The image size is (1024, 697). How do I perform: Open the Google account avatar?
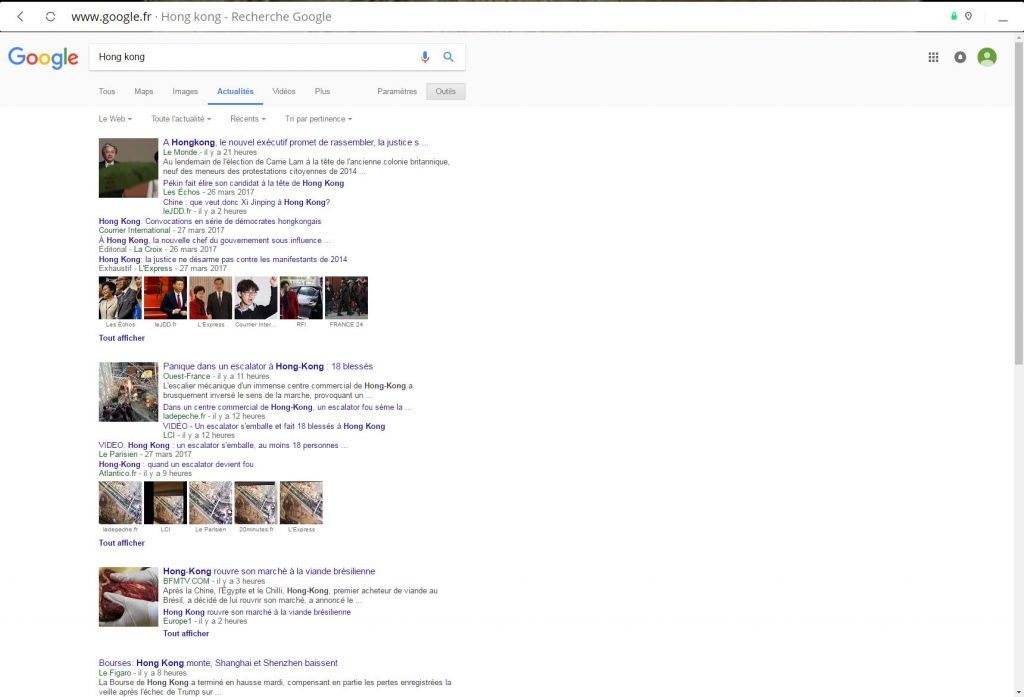987,57
